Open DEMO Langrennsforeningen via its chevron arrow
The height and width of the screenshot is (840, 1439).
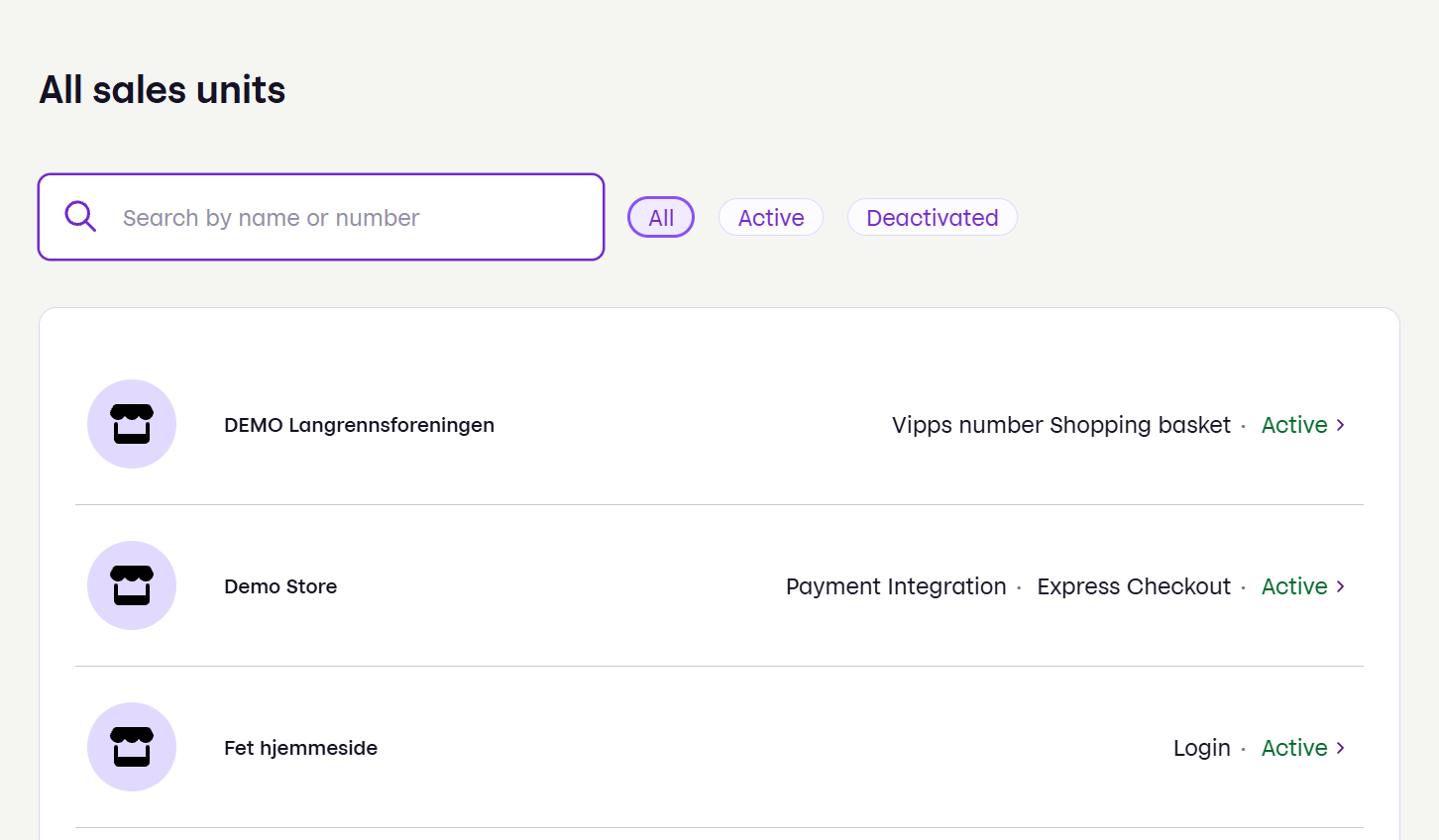(x=1340, y=424)
